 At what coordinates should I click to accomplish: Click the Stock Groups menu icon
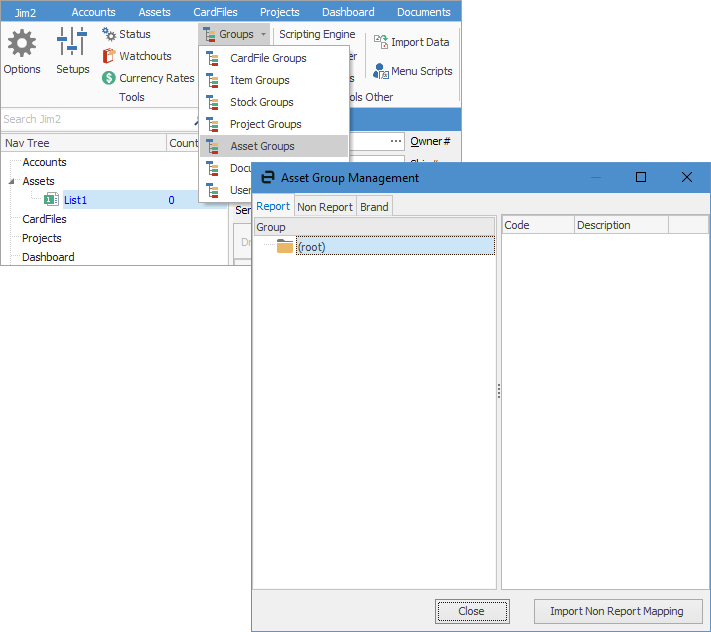(212, 102)
